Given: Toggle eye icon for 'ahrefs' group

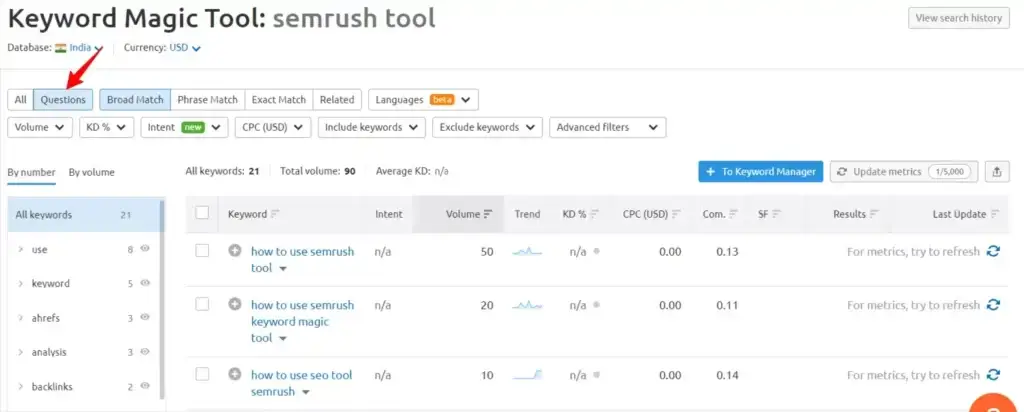Looking at the screenshot, I should click(x=145, y=317).
